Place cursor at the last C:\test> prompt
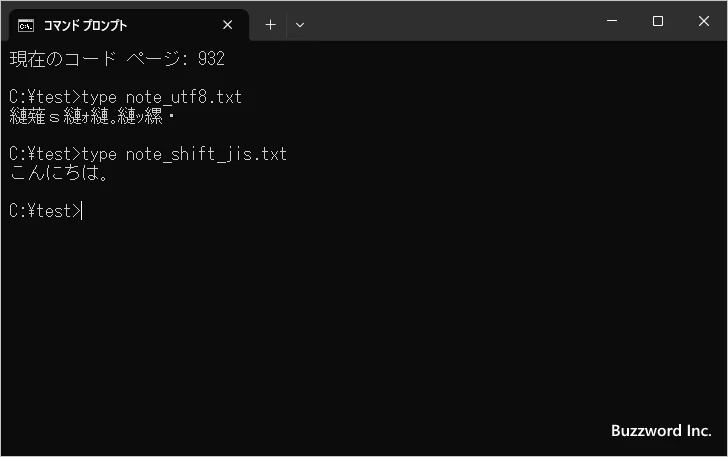The width and height of the screenshot is (728, 457). click(x=83, y=211)
